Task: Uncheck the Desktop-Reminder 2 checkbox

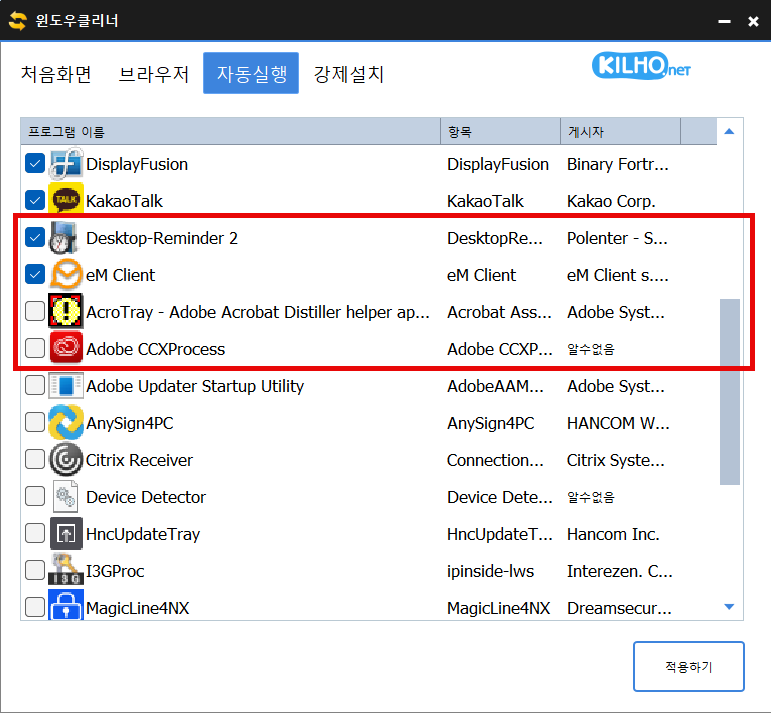Action: (x=35, y=237)
